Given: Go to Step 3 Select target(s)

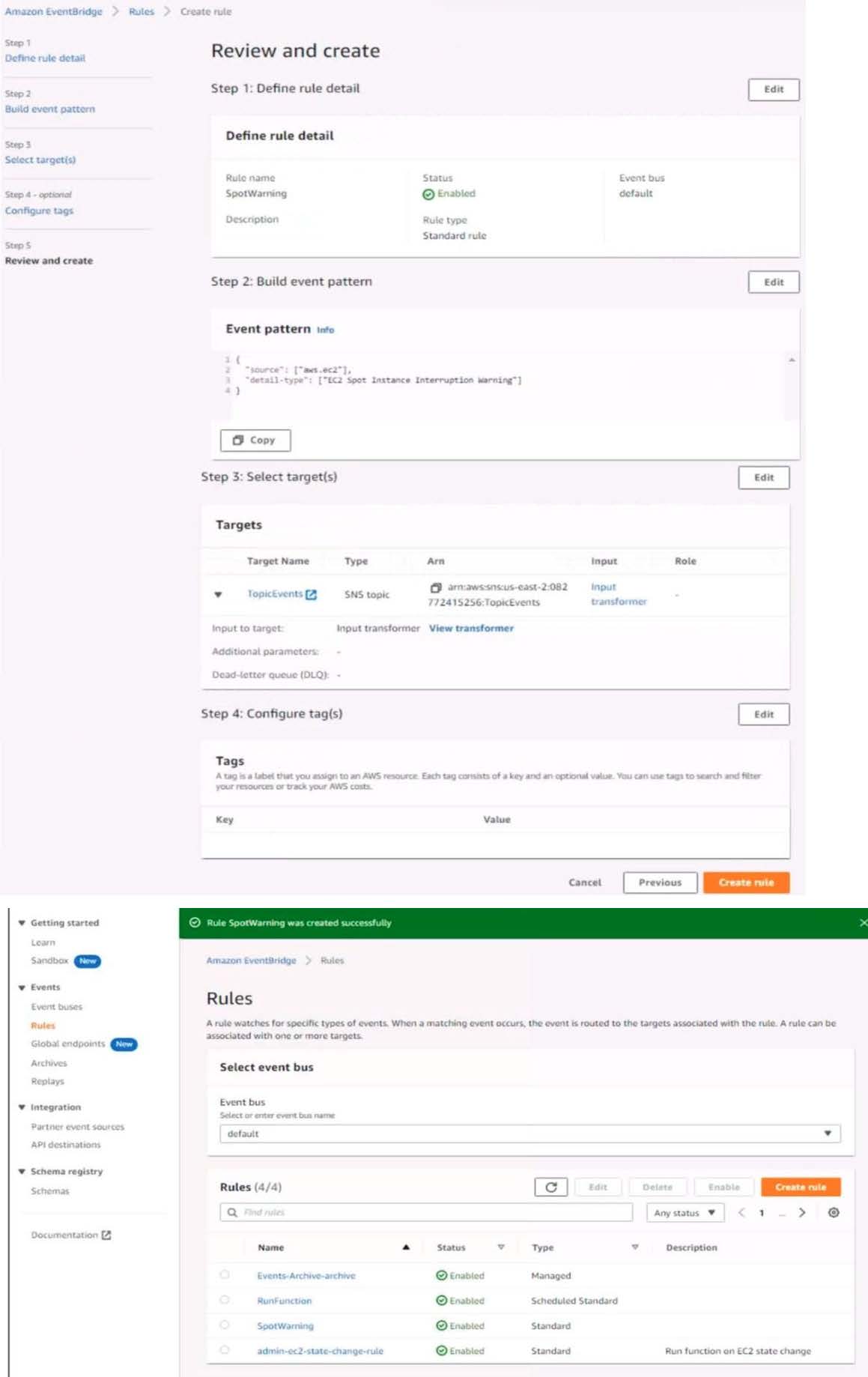Looking at the screenshot, I should pyautogui.click(x=40, y=160).
